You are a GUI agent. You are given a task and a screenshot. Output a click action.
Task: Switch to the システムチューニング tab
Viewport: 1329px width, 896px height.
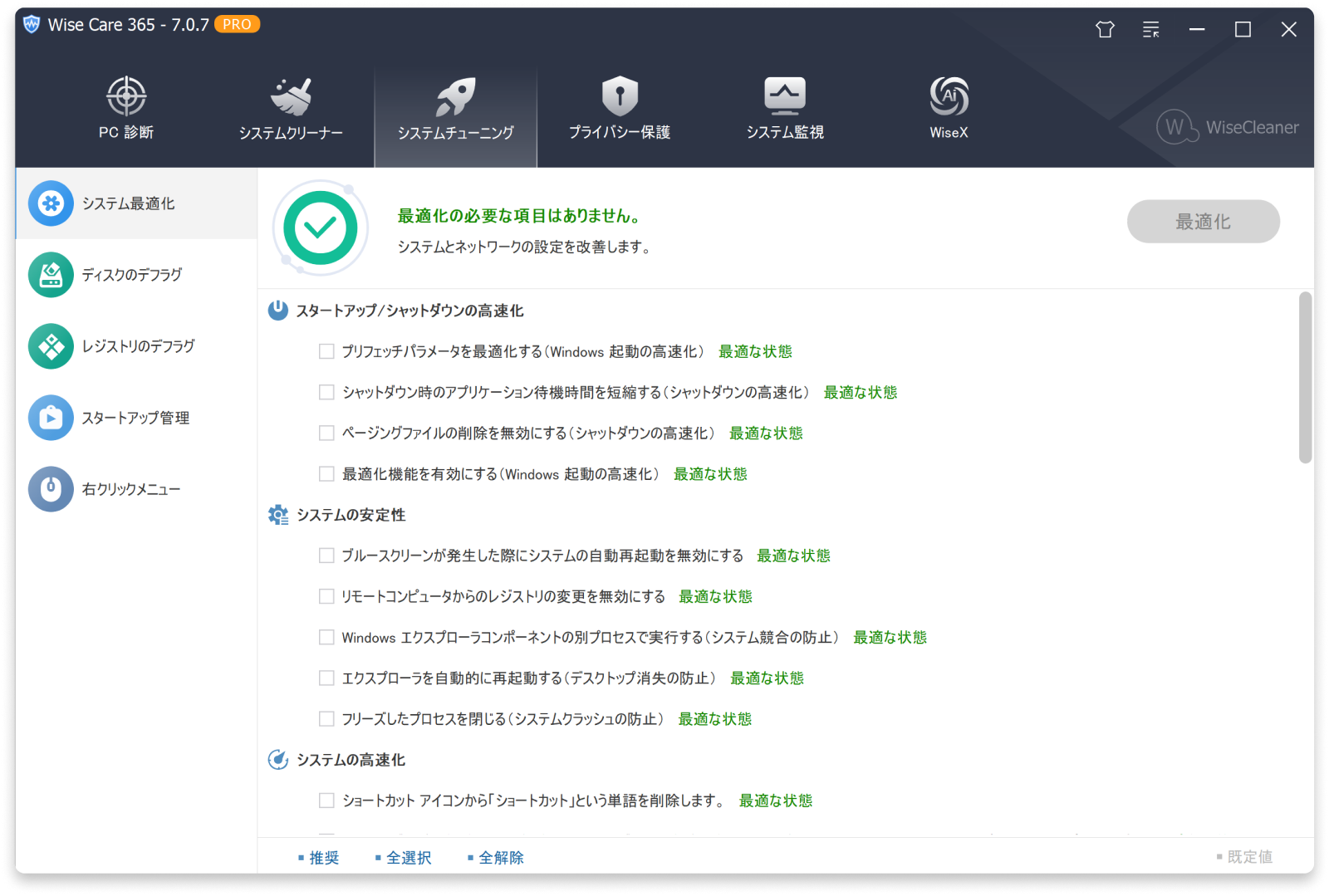455,106
